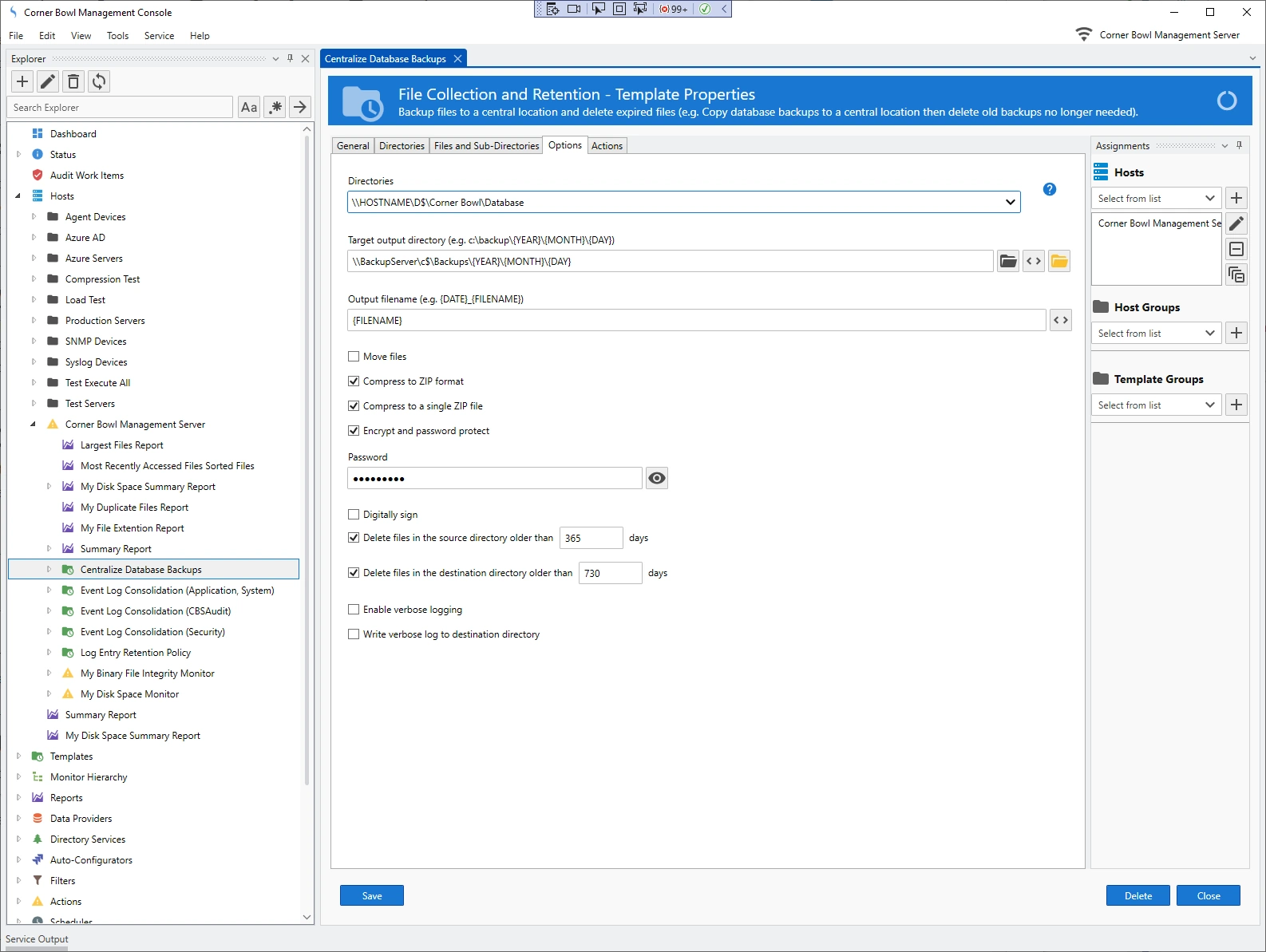
Task: Open the Host Groups select list dropdown
Action: 1209,334
